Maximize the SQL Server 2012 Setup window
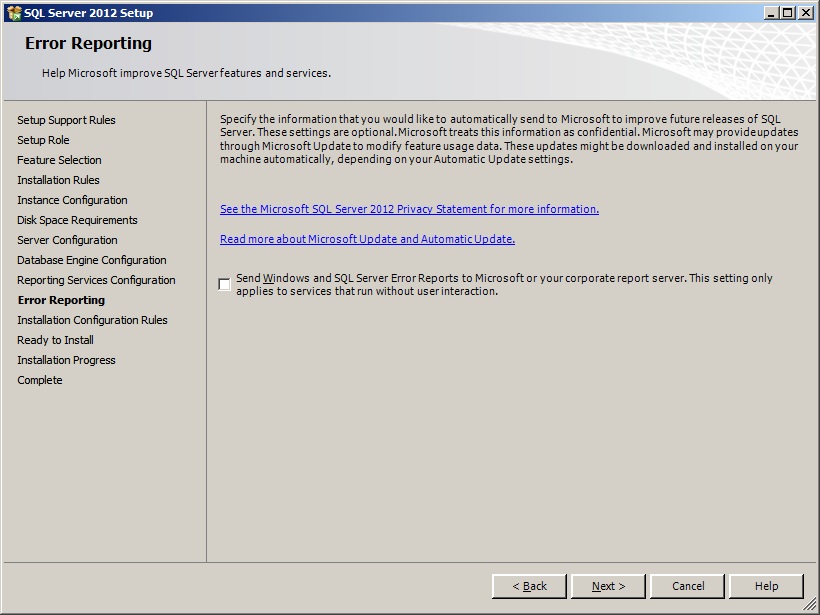The image size is (820, 615). 787,13
